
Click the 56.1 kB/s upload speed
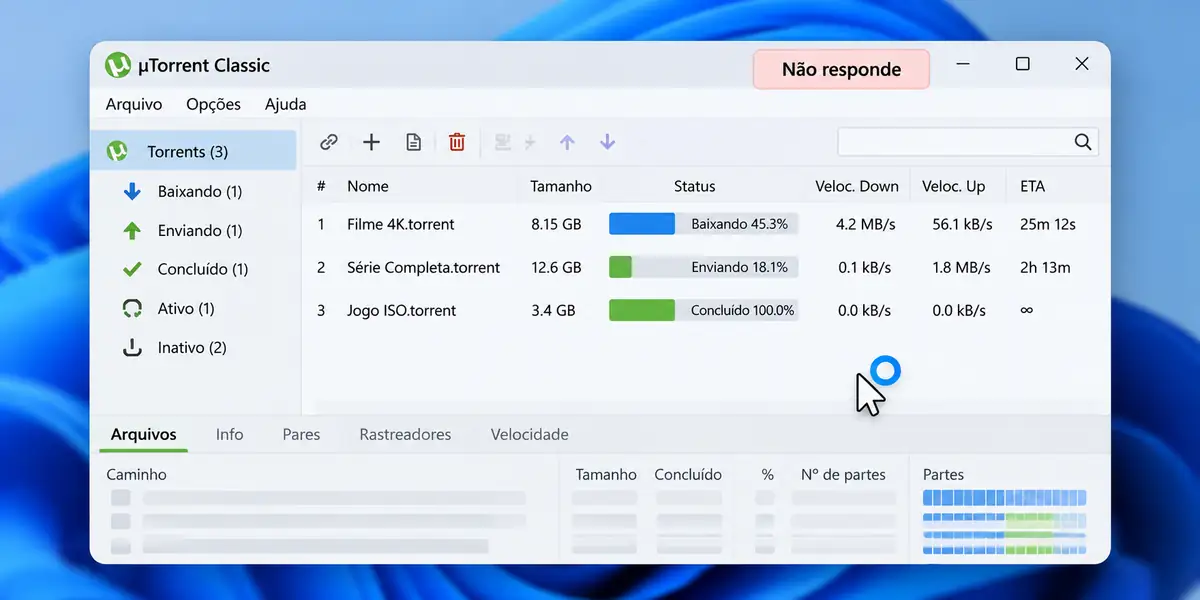(x=962, y=224)
